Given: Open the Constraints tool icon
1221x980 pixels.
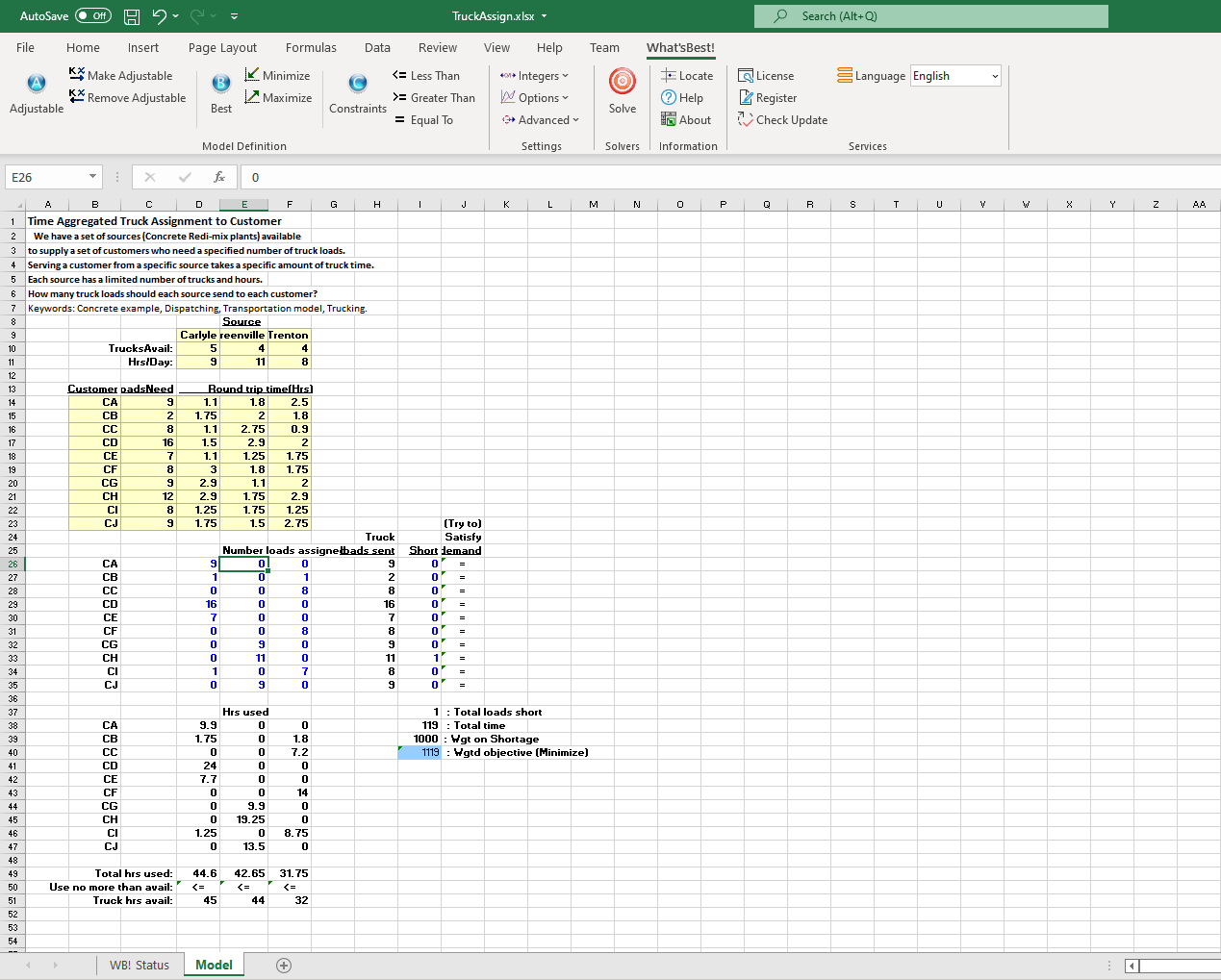Looking at the screenshot, I should 357,85.
